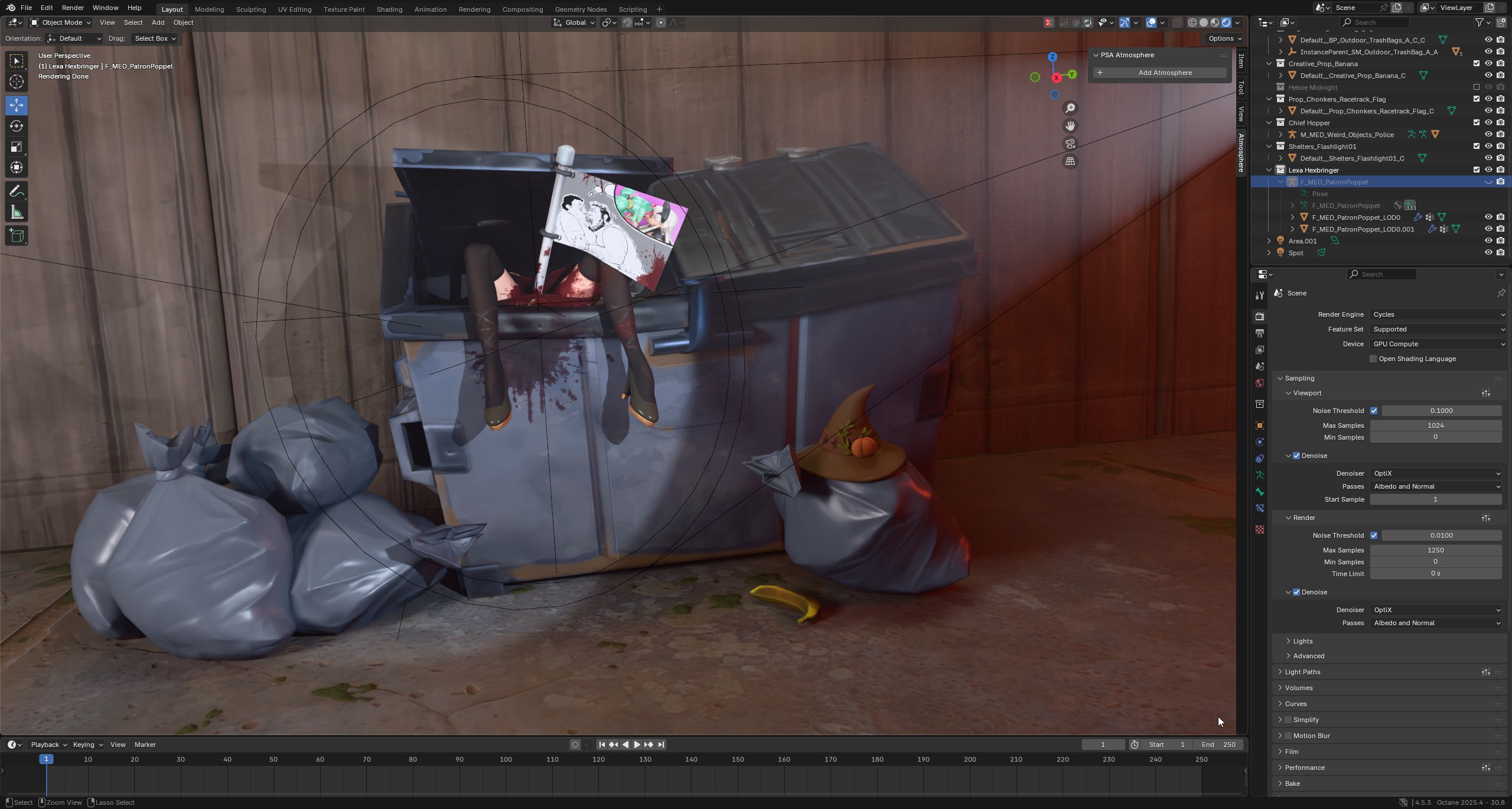Select the Rotate tool in toolbar
1512x809 pixels.
coord(17,126)
